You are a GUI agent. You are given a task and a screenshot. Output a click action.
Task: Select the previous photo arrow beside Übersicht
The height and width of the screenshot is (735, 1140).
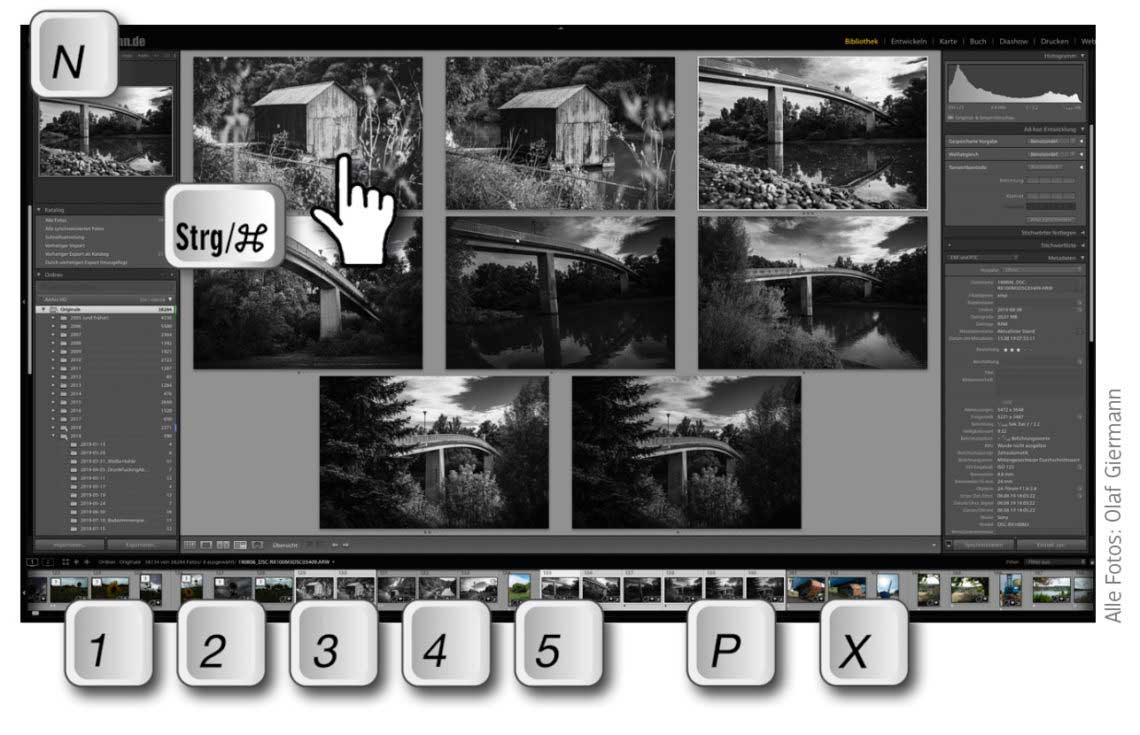point(335,545)
